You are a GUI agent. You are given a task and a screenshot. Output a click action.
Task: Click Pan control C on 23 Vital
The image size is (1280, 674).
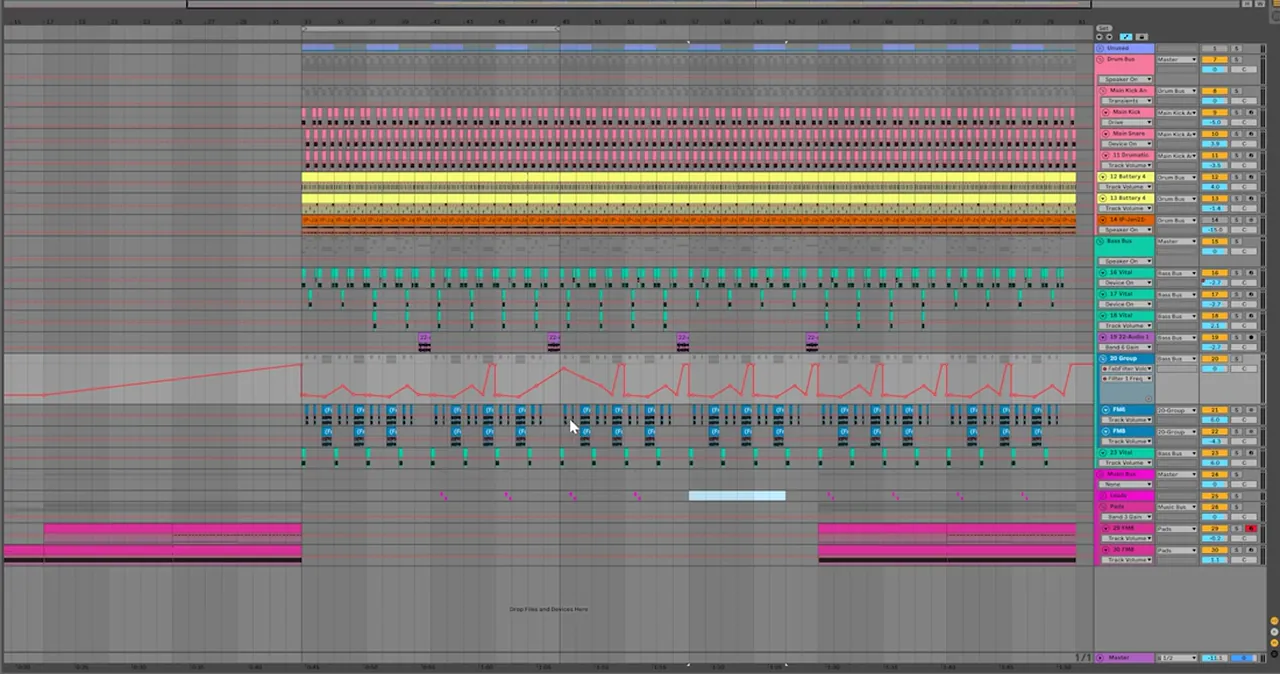coord(1244,463)
